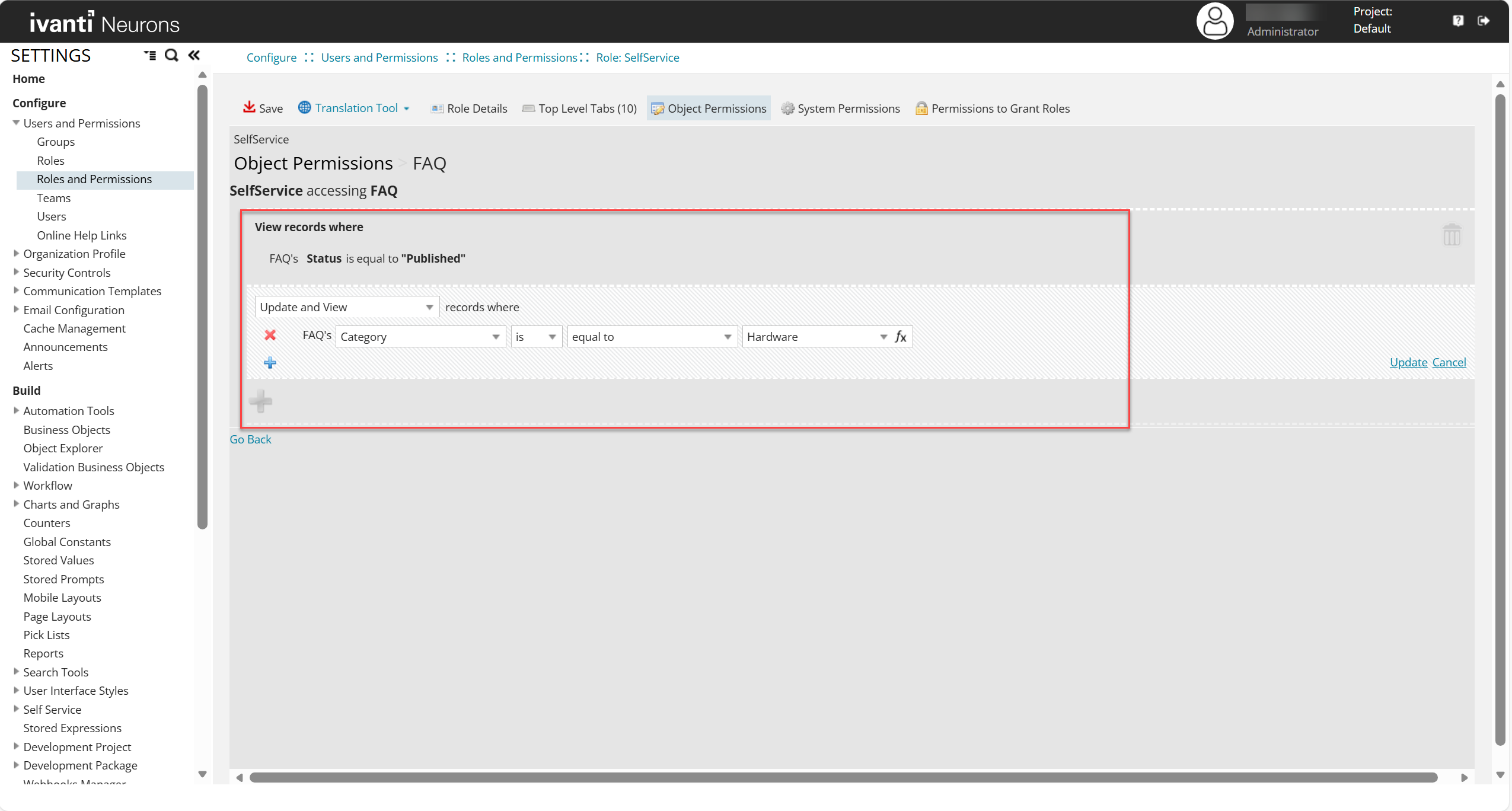Open the Category field dropdown
The width and height of the screenshot is (1512, 811).
pyautogui.click(x=420, y=337)
